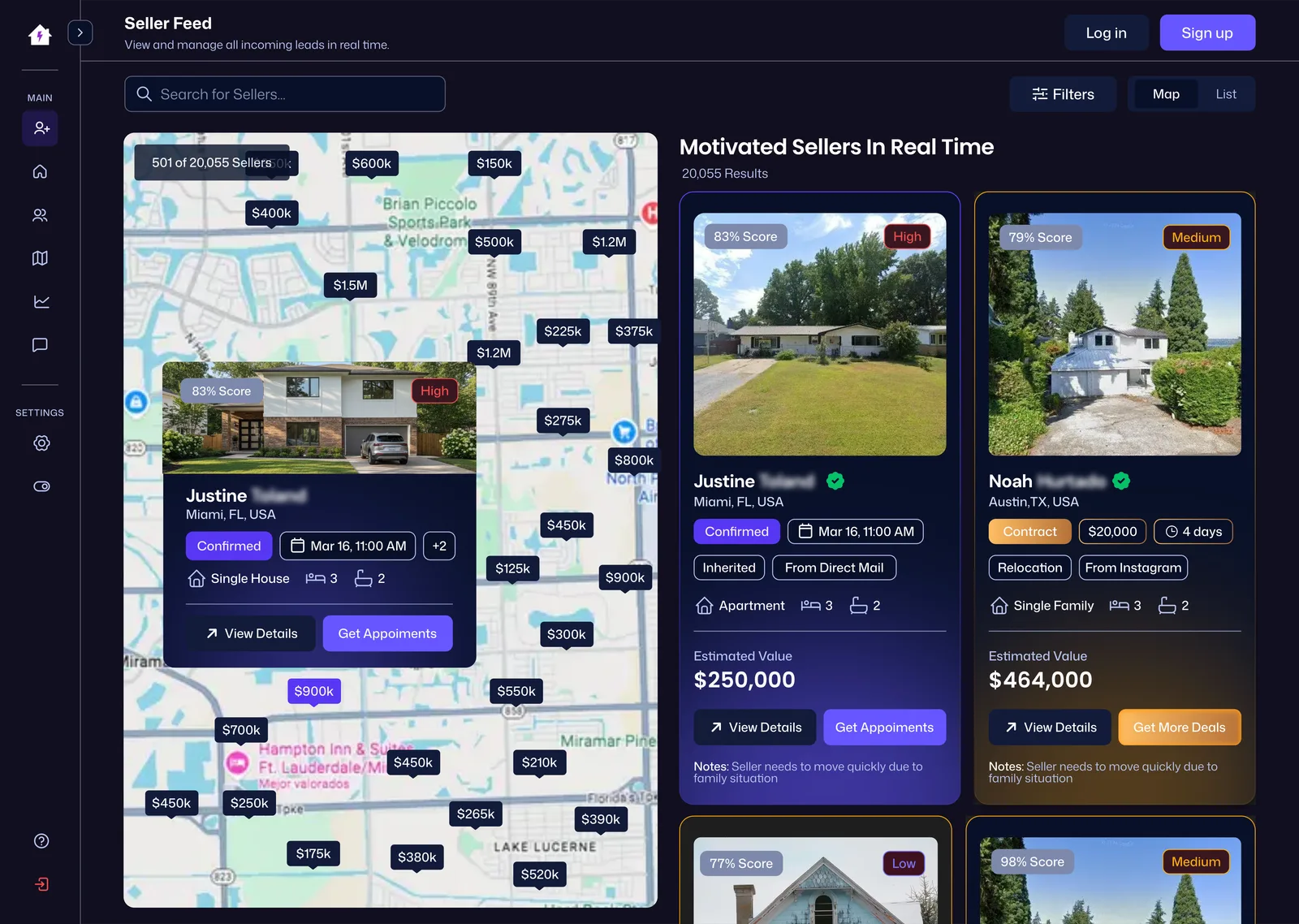Click the +2 tag in map popup
Screen dimensions: 1299x924
pos(439,546)
